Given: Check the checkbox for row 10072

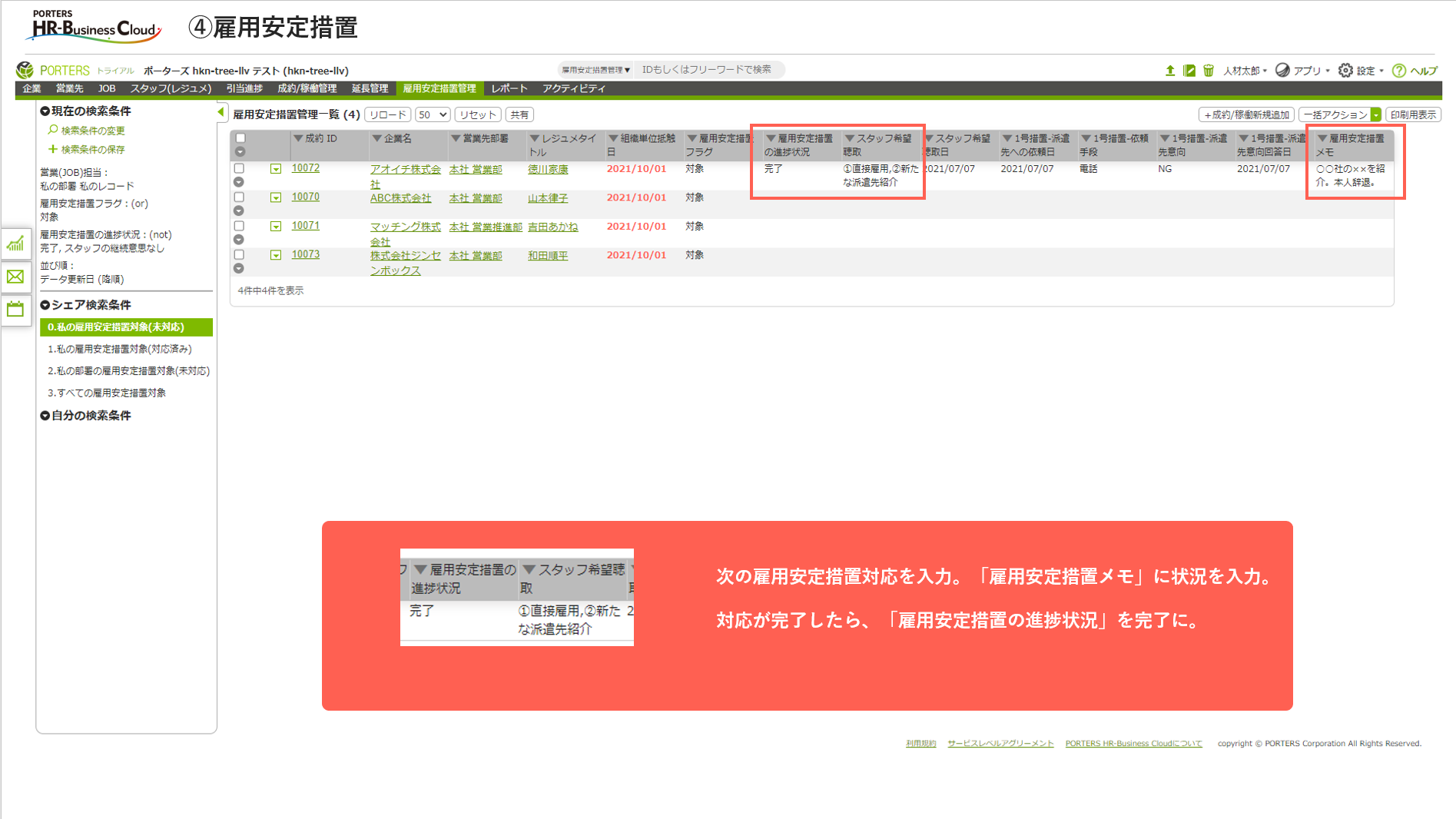Looking at the screenshot, I should click(239, 168).
